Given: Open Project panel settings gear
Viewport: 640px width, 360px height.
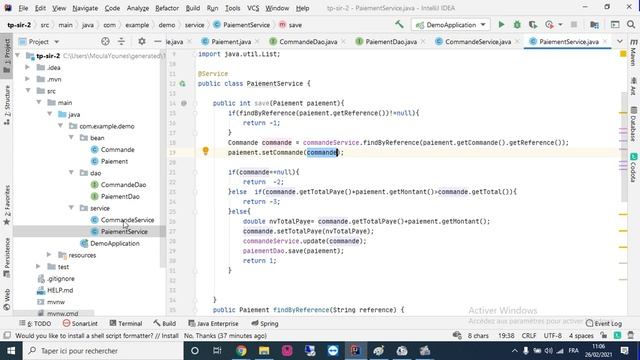Looking at the screenshot, I should [x=142, y=41].
